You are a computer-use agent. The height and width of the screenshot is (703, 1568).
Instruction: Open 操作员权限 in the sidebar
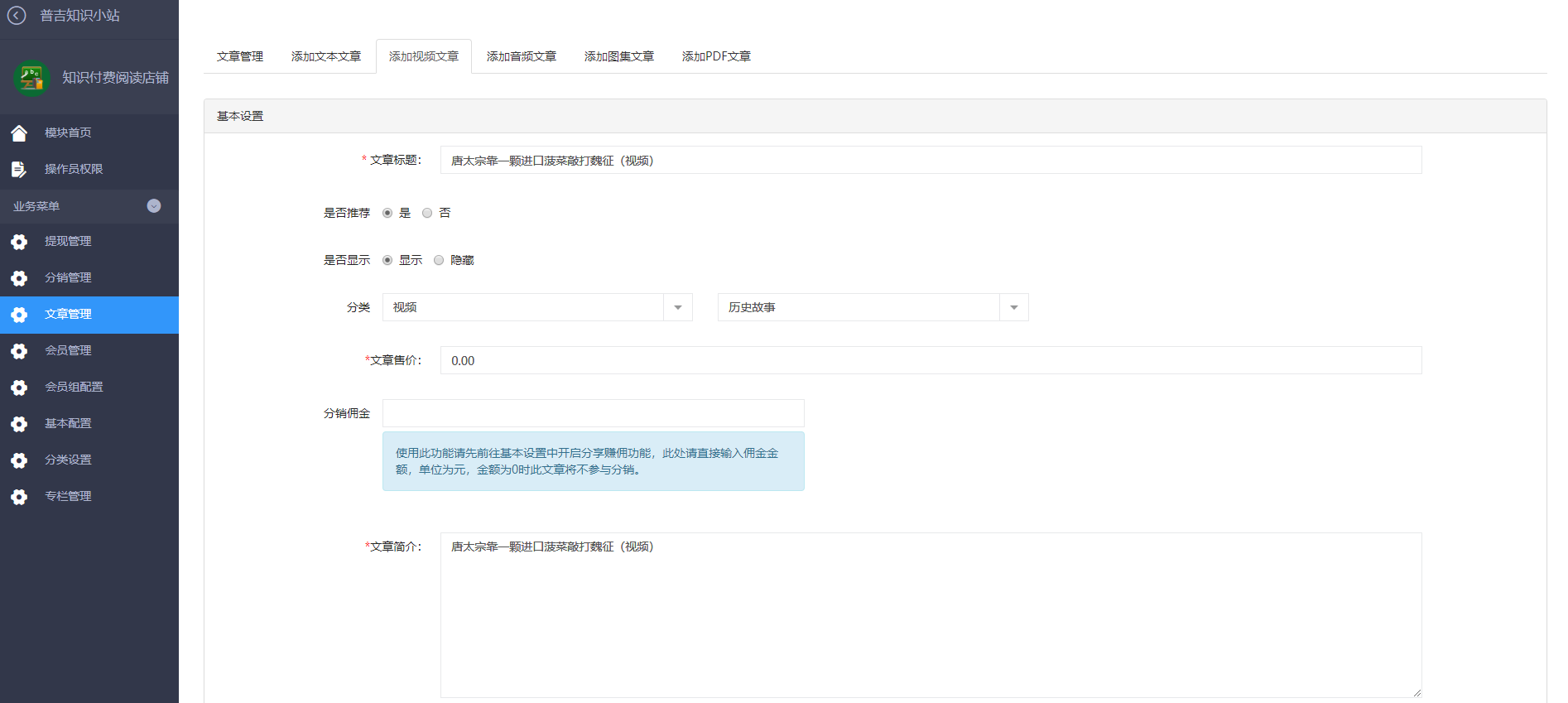tap(89, 169)
